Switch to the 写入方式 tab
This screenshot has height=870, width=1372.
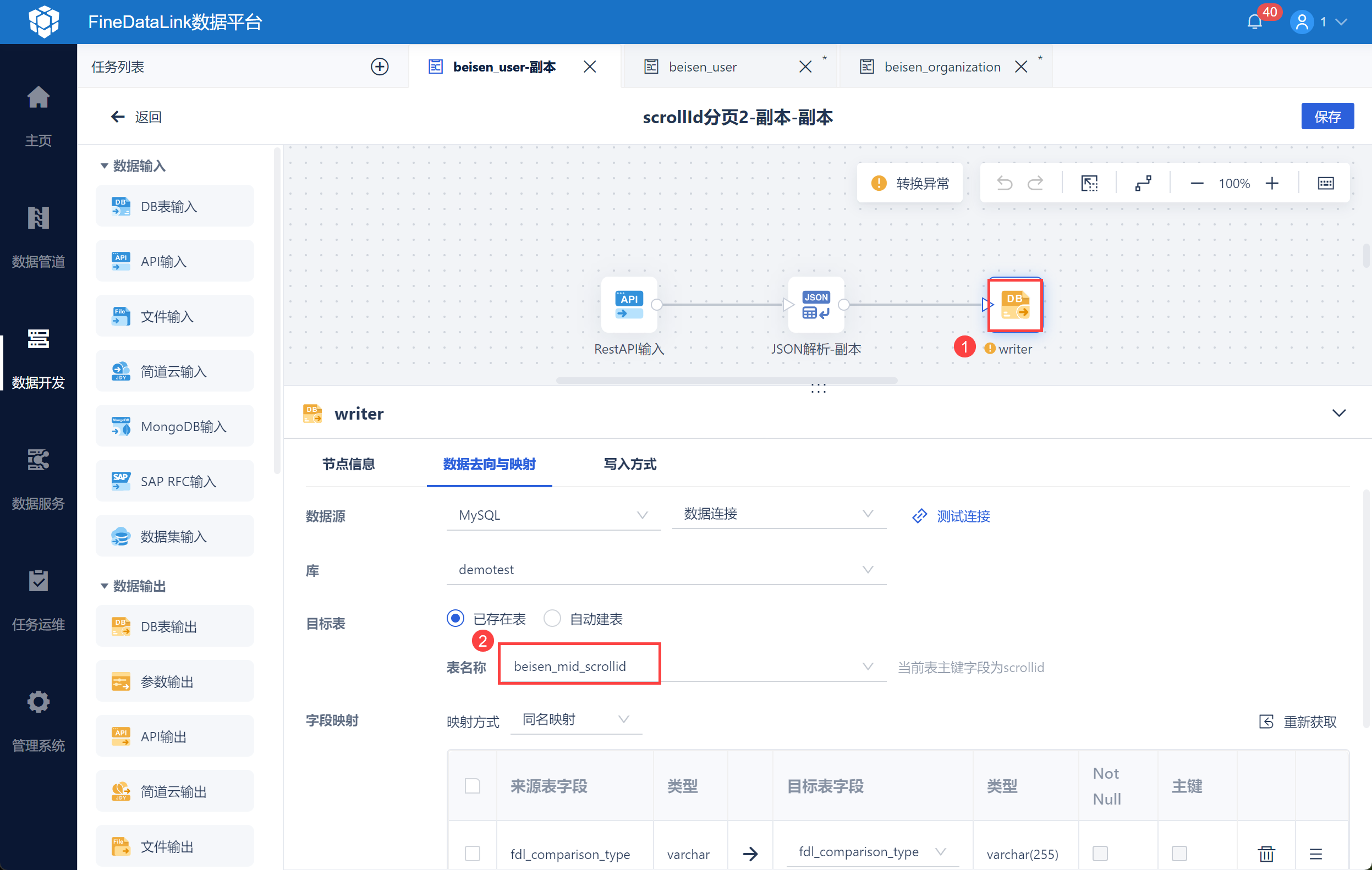point(629,464)
